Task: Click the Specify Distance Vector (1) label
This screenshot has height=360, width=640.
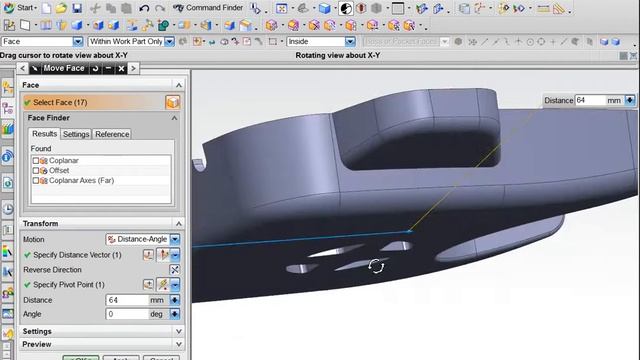Action: click(77, 255)
